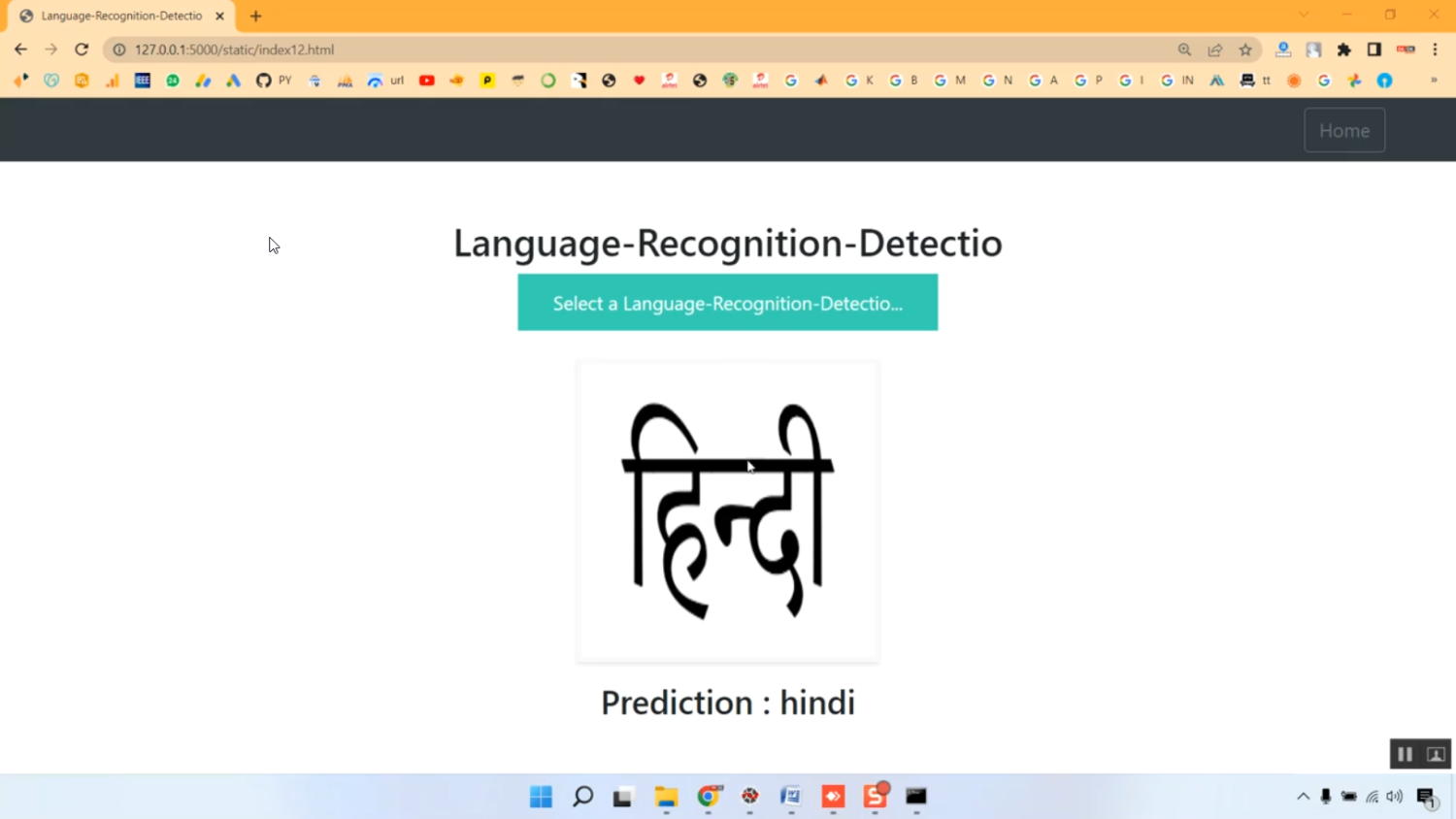Viewport: 1456px width, 819px height.
Task: Show overflow bookmarks with the chevron
Action: click(x=1435, y=81)
